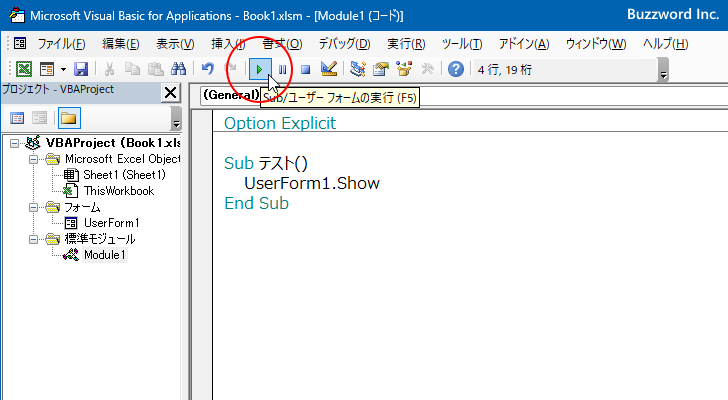Select Module1 in the project tree
This screenshot has width=728, height=400.
click(104, 255)
